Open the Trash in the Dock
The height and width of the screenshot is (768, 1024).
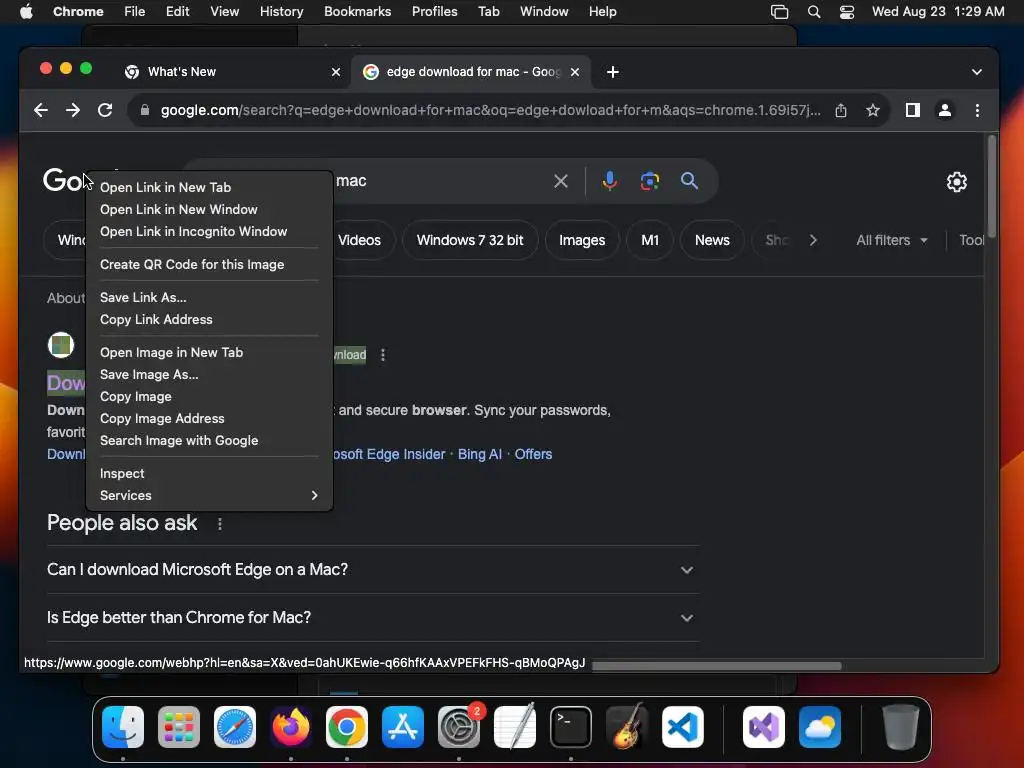[901, 727]
